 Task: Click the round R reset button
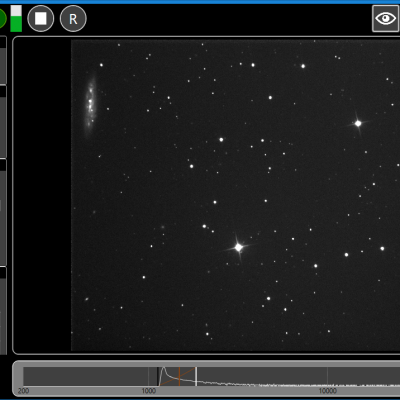[x=73, y=19]
